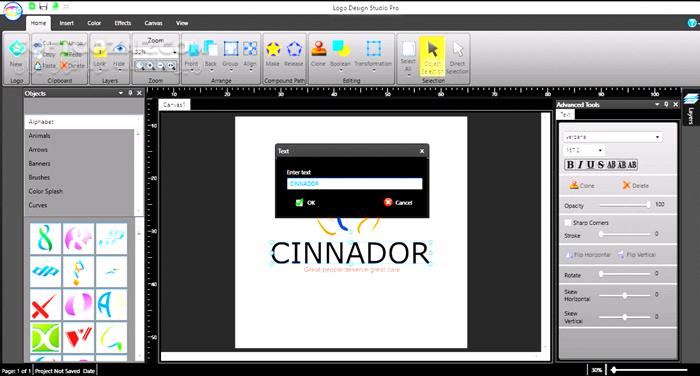The height and width of the screenshot is (376, 700).
Task: Adjust the Skew Horizontal slider
Action: click(625, 295)
